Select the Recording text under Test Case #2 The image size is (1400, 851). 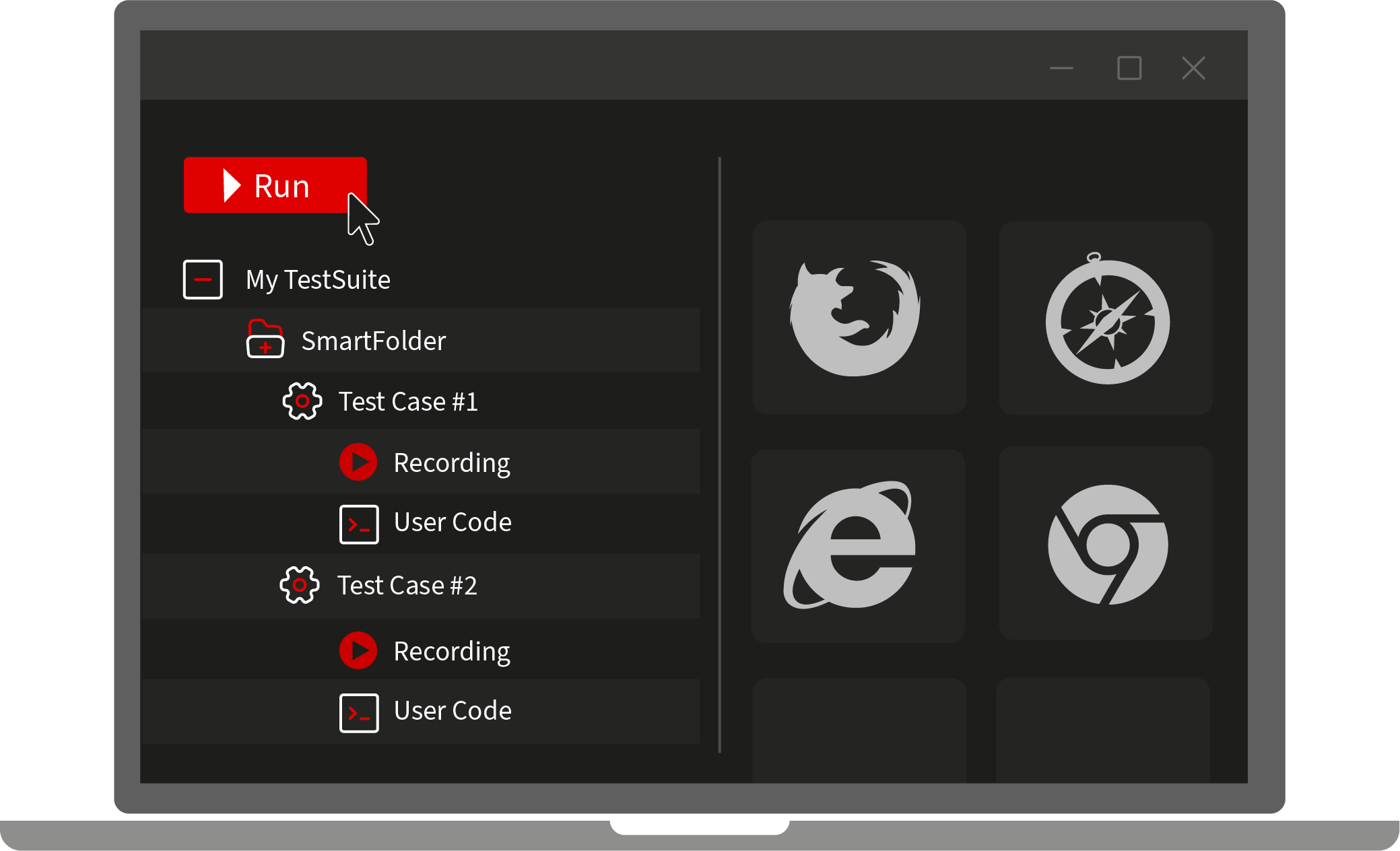[x=452, y=652]
